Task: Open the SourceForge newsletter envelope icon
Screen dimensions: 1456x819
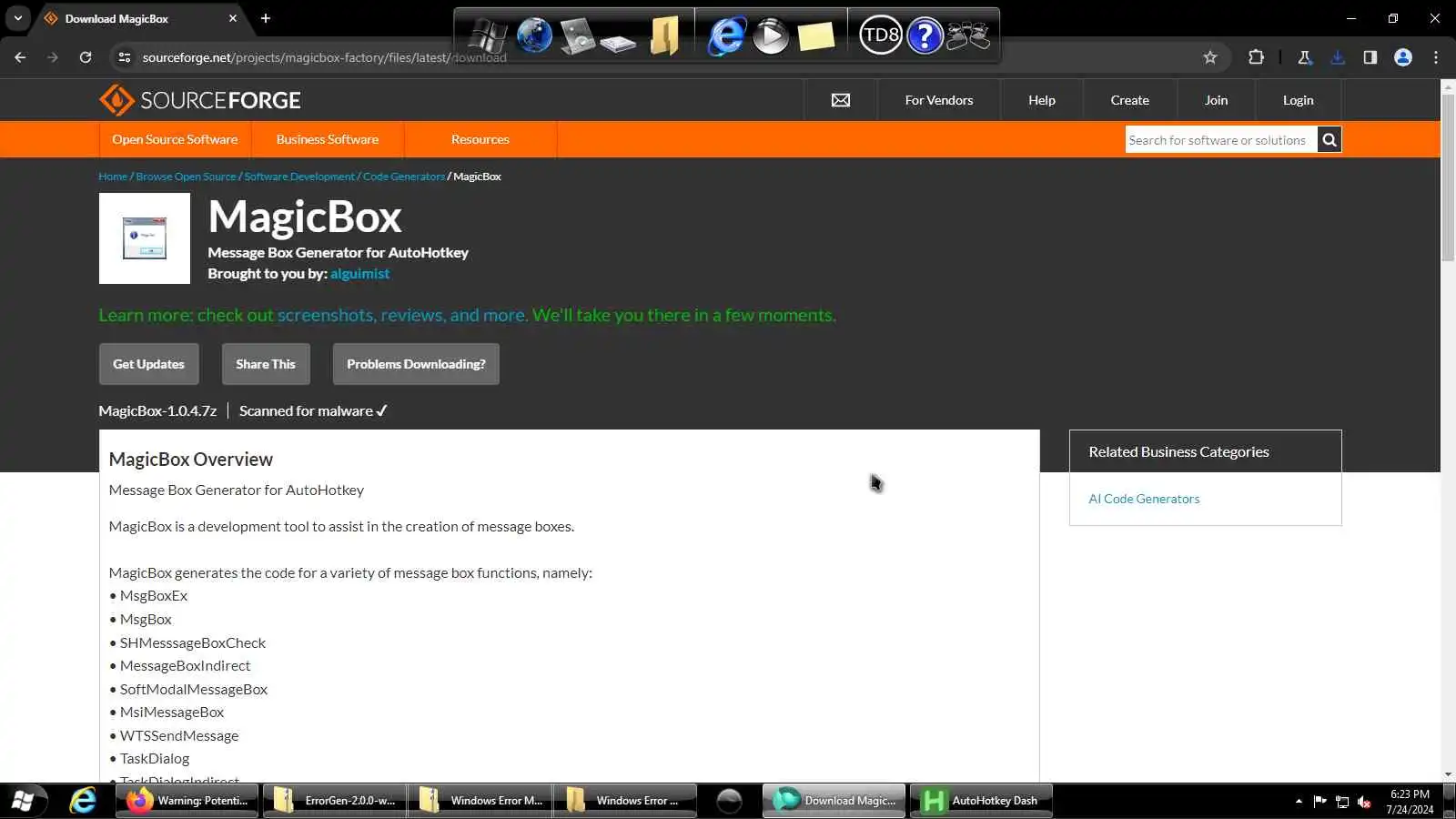Action: coord(841,100)
